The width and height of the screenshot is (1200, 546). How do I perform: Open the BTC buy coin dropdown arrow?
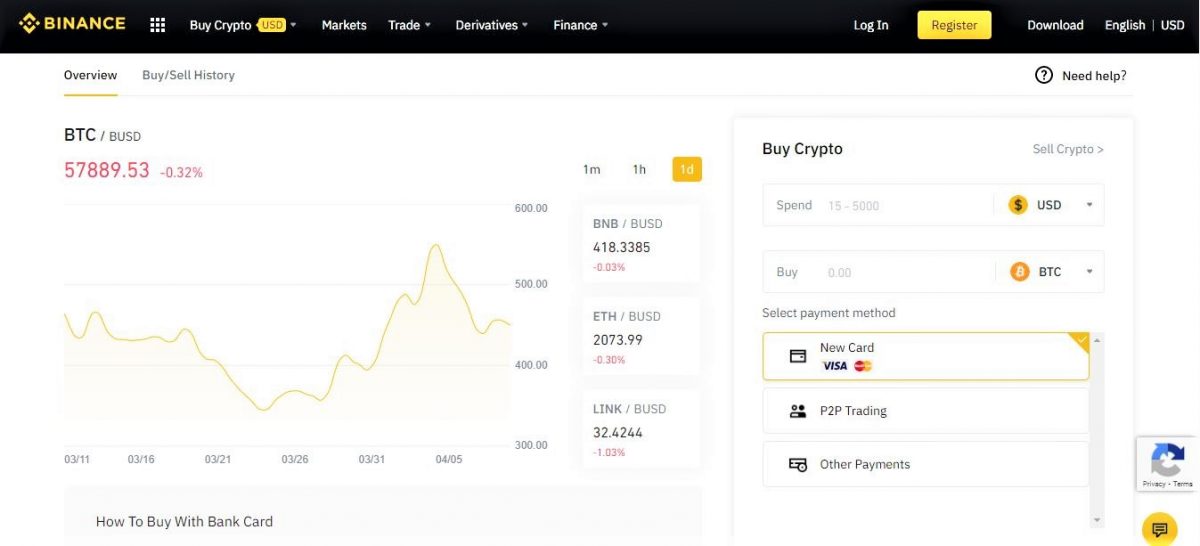click(1089, 272)
